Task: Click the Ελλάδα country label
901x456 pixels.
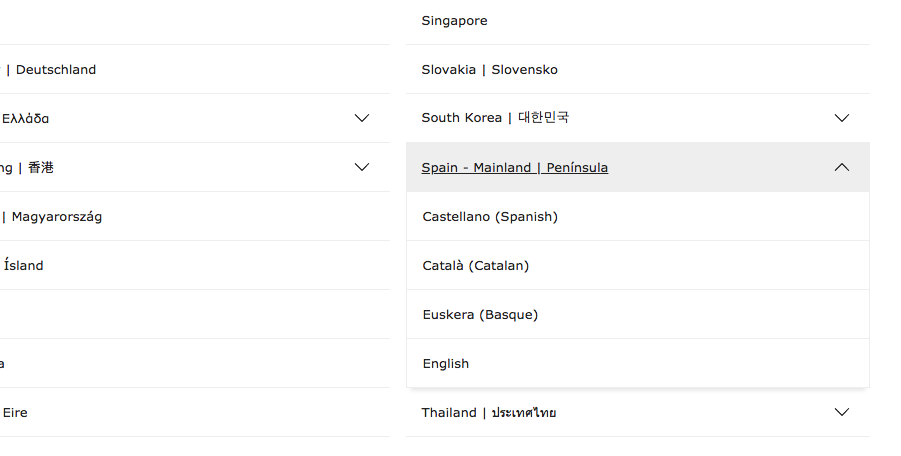Action: tap(26, 118)
